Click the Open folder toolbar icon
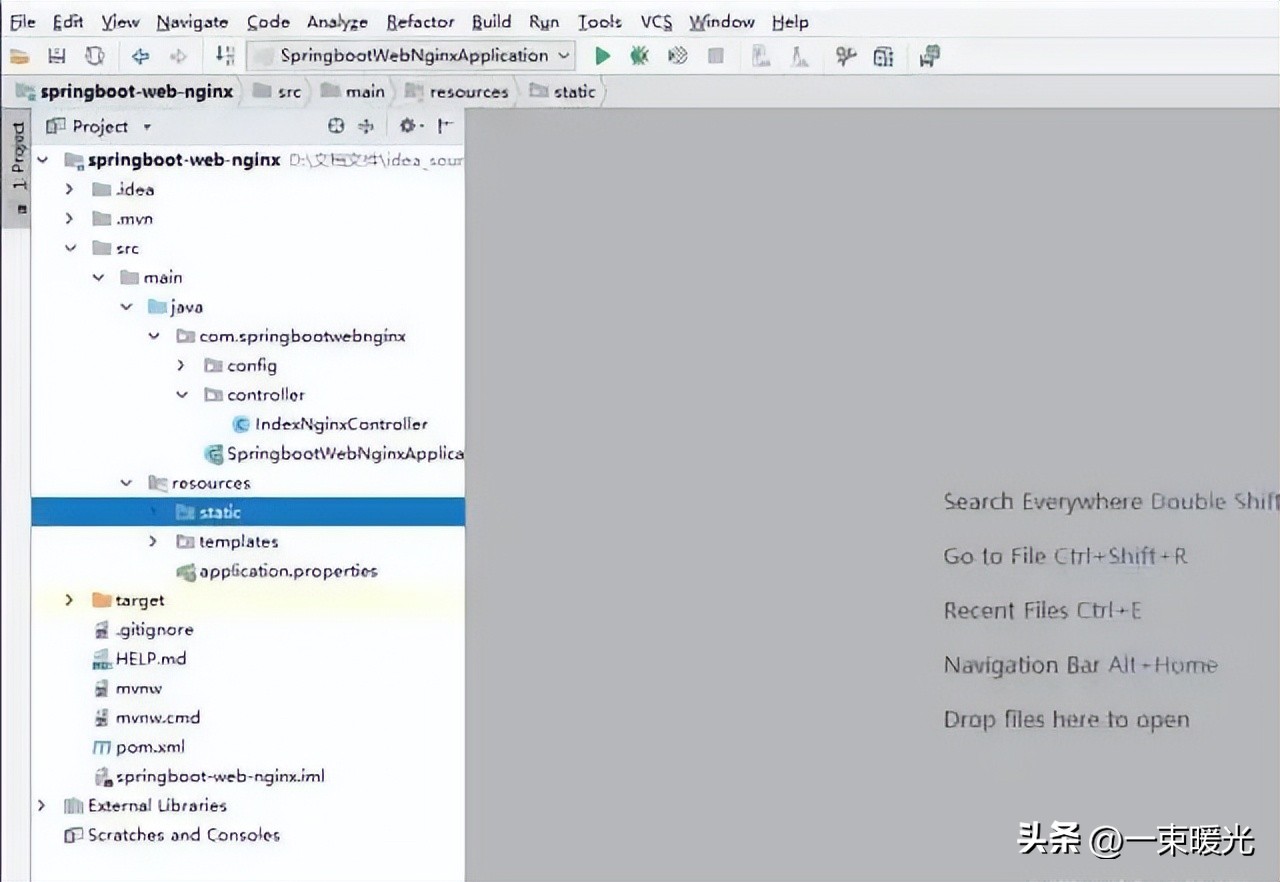Image resolution: width=1280 pixels, height=882 pixels. (20, 56)
